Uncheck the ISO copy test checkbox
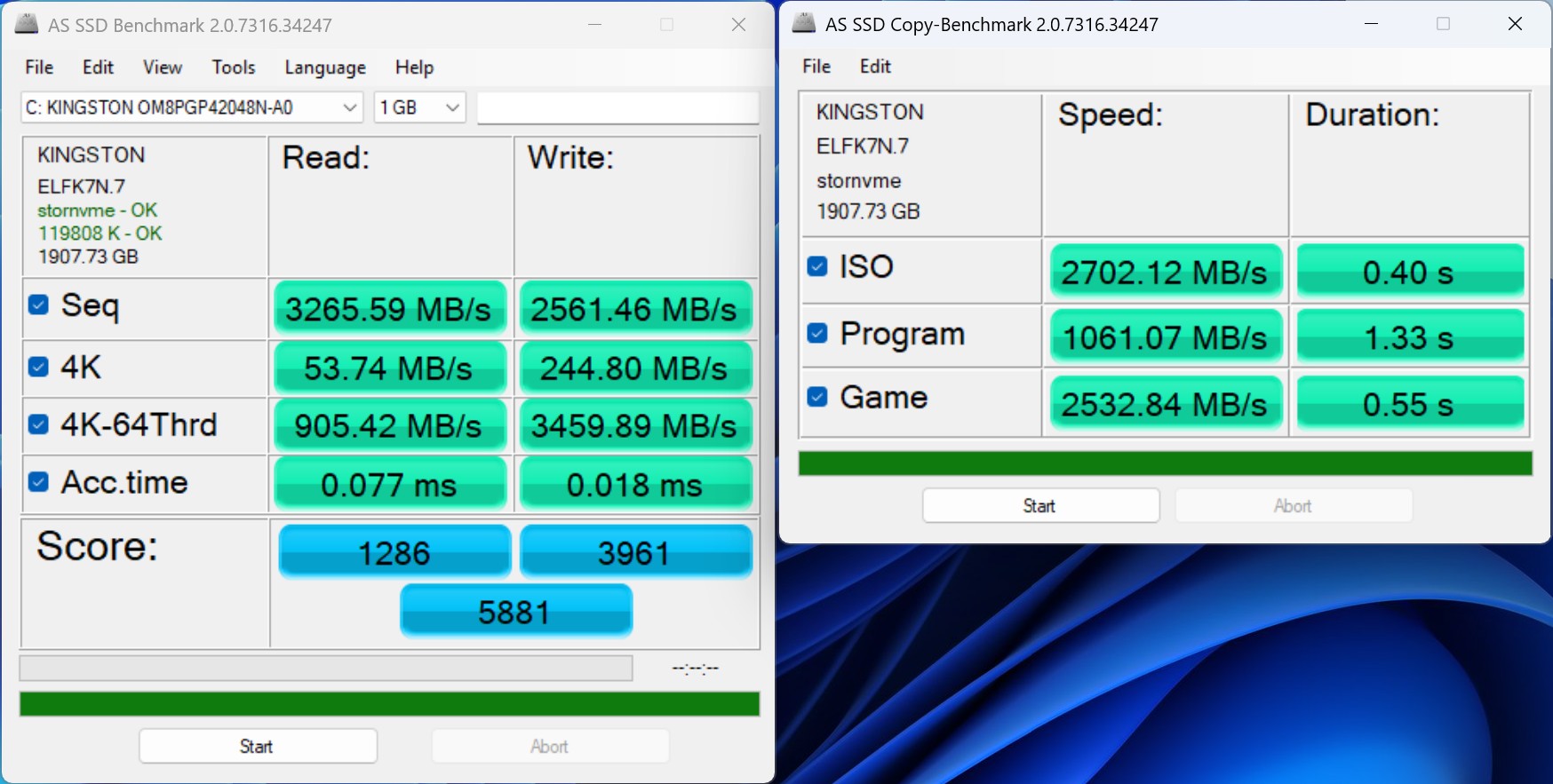Image resolution: width=1553 pixels, height=784 pixels. [817, 266]
